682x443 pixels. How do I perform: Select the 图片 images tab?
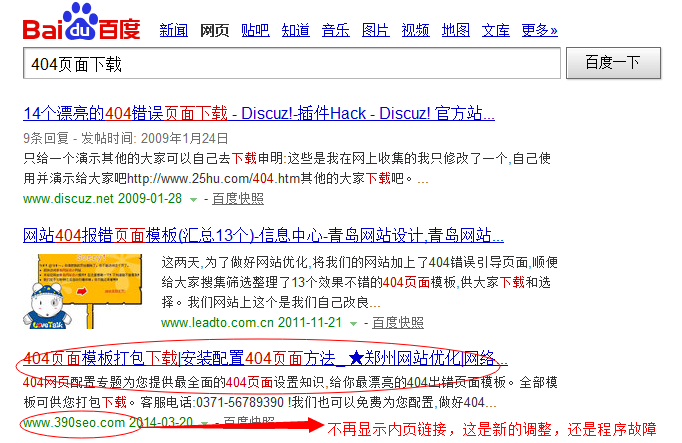375,30
